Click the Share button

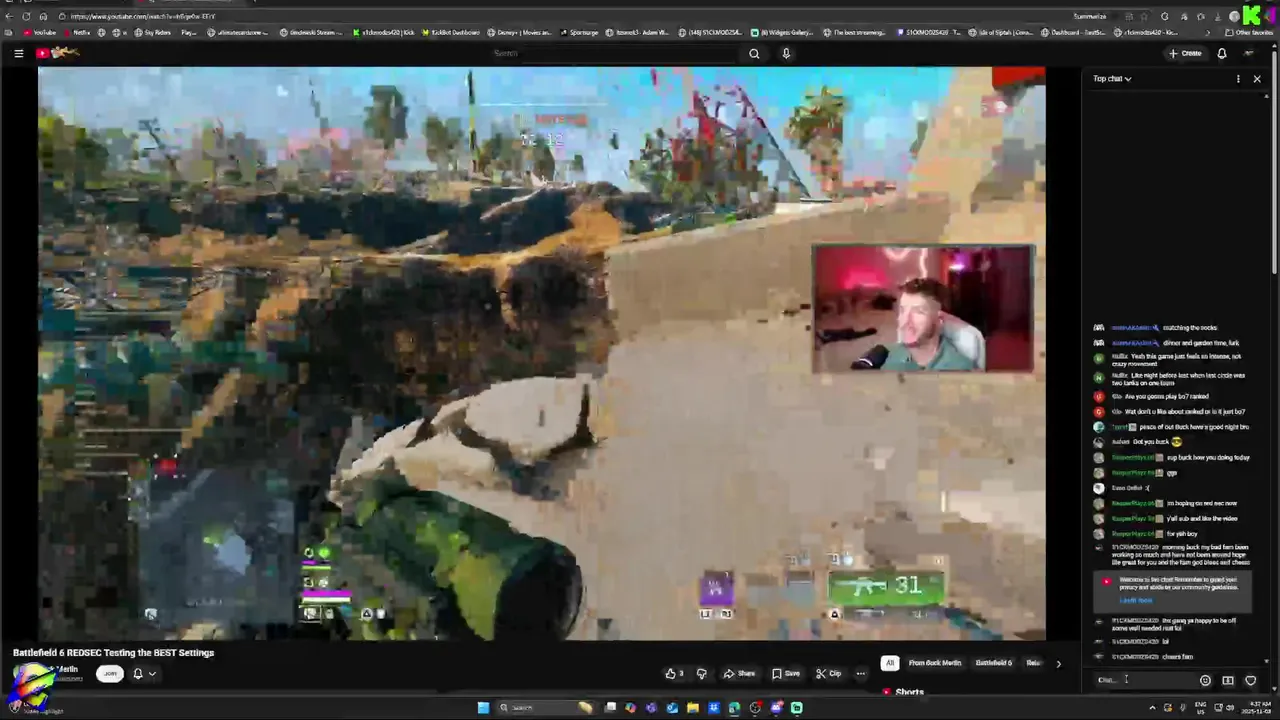[x=740, y=673]
